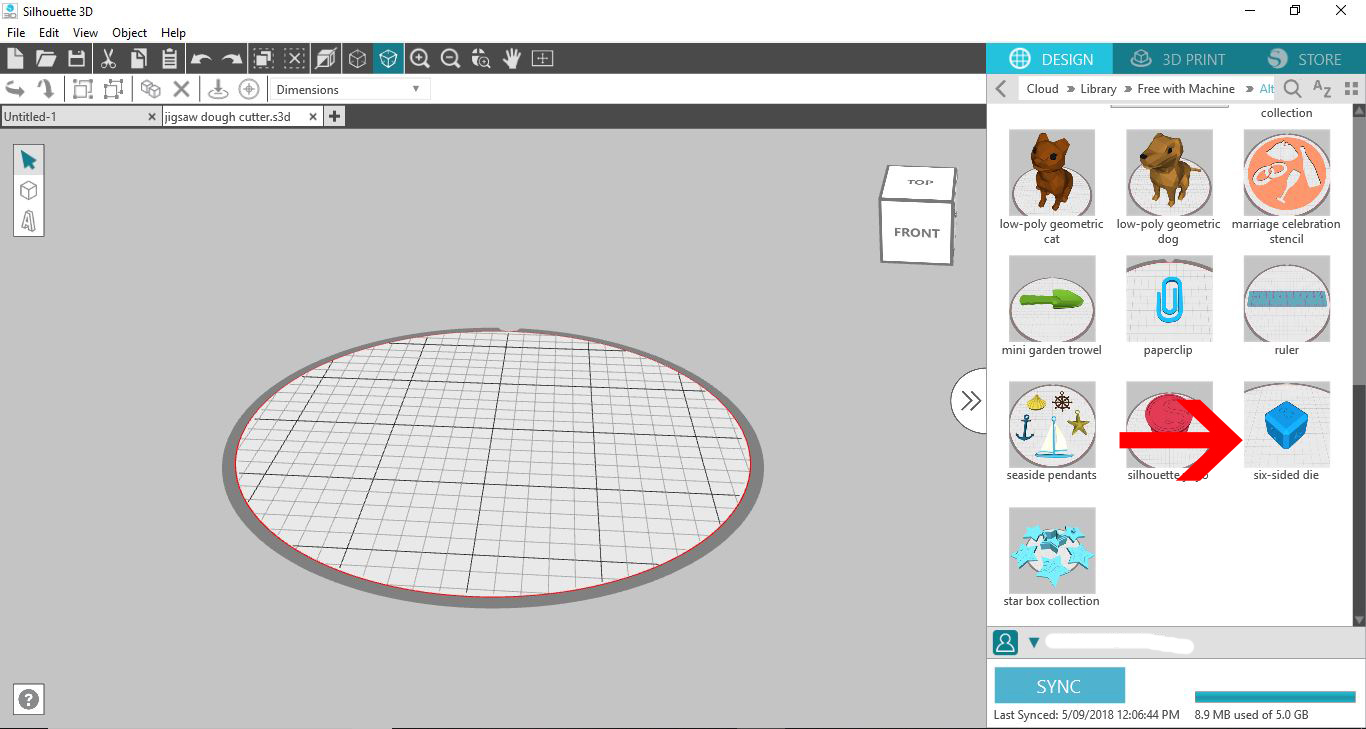Viewport: 1366px width, 729px height.
Task: Toggle the perspective view cube icon
Action: [x=326, y=59]
